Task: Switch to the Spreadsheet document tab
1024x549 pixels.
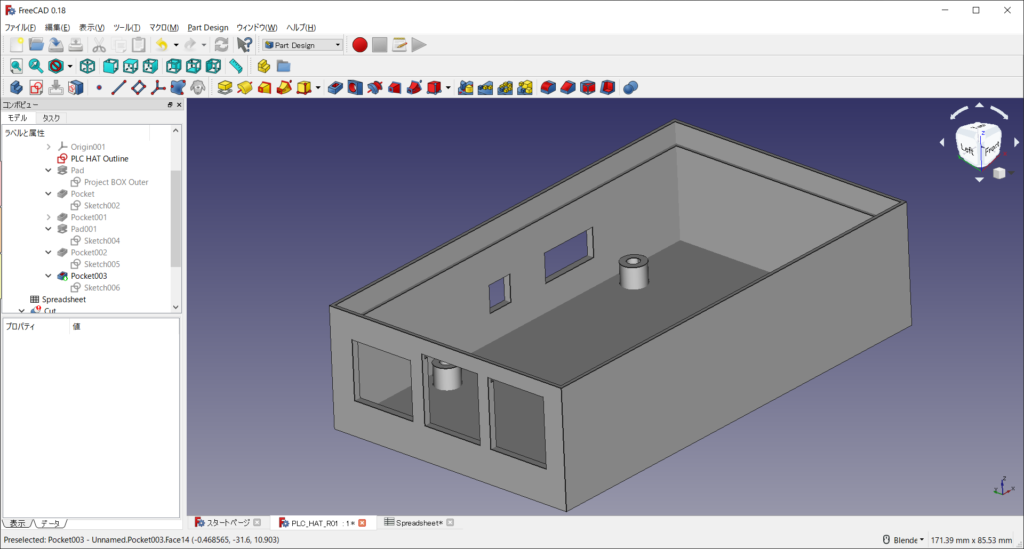Action: (419, 523)
